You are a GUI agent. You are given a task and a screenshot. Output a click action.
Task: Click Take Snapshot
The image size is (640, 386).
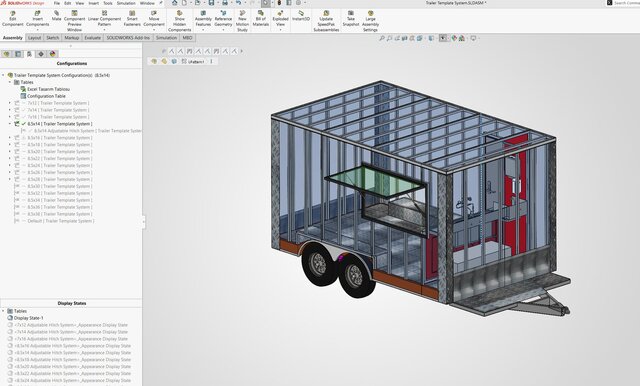coord(351,19)
